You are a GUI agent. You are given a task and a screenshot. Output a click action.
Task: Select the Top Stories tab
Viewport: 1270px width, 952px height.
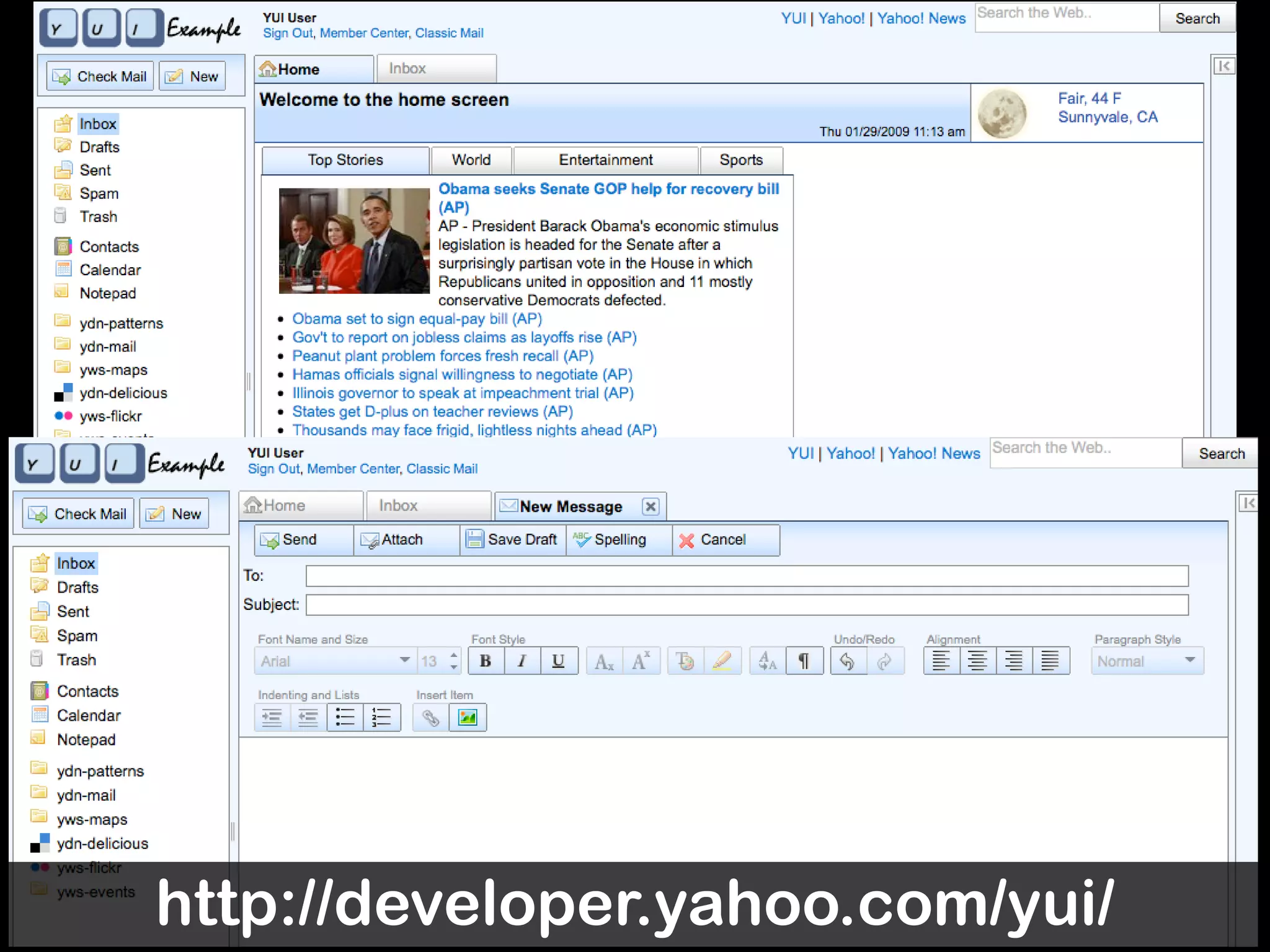click(345, 160)
